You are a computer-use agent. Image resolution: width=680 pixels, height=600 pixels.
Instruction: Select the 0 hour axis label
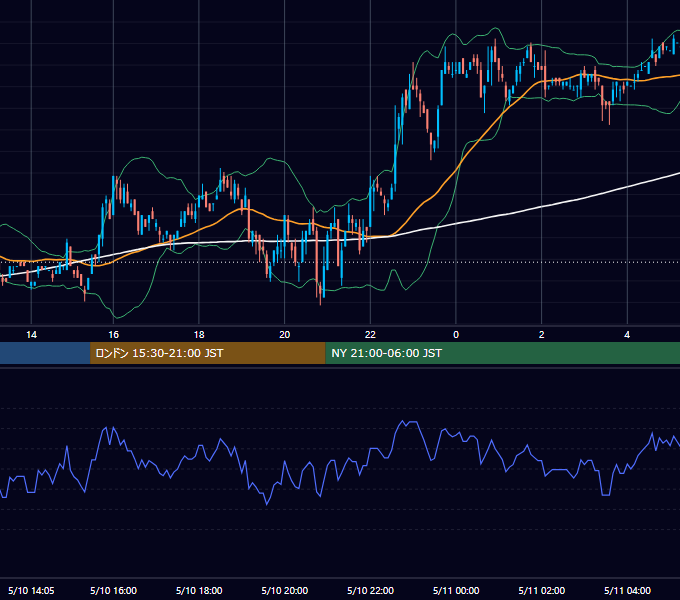[x=456, y=335]
